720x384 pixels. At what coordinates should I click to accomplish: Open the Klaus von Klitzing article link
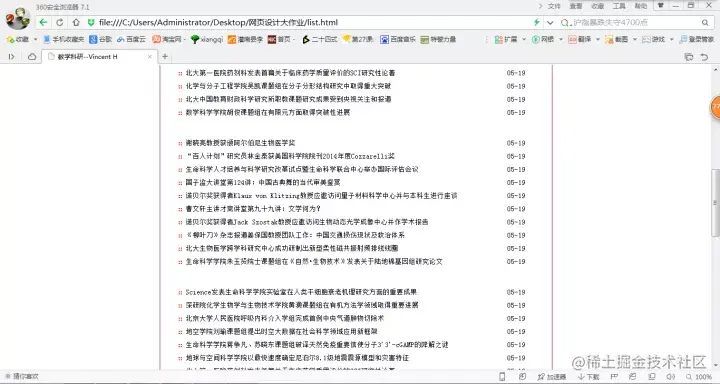tap(321, 196)
